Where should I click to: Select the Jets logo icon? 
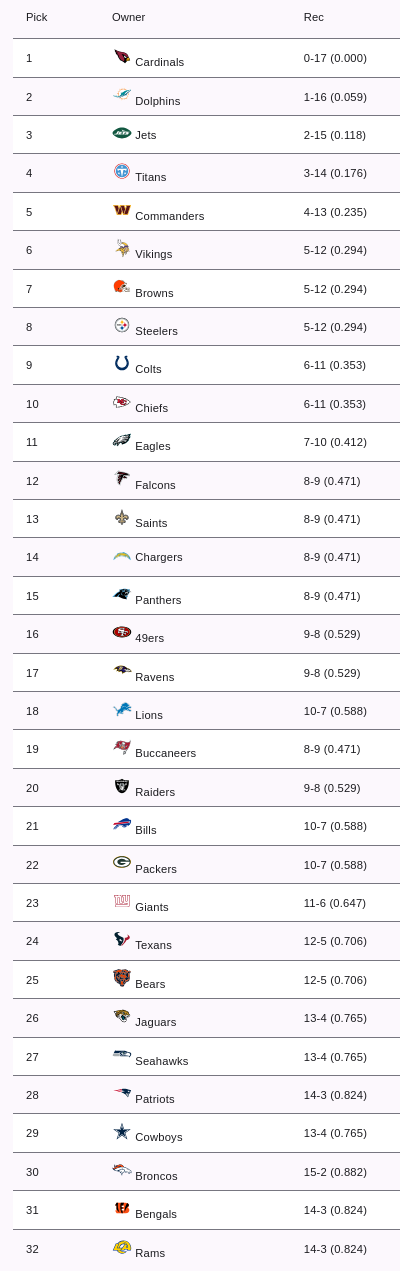pyautogui.click(x=122, y=132)
